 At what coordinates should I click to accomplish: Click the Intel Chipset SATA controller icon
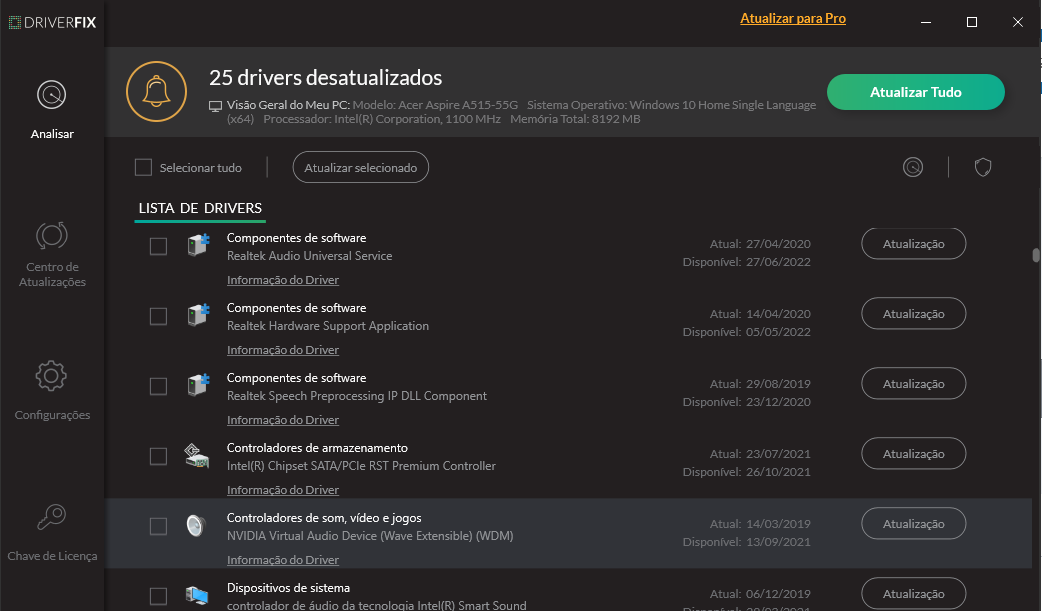click(x=197, y=455)
